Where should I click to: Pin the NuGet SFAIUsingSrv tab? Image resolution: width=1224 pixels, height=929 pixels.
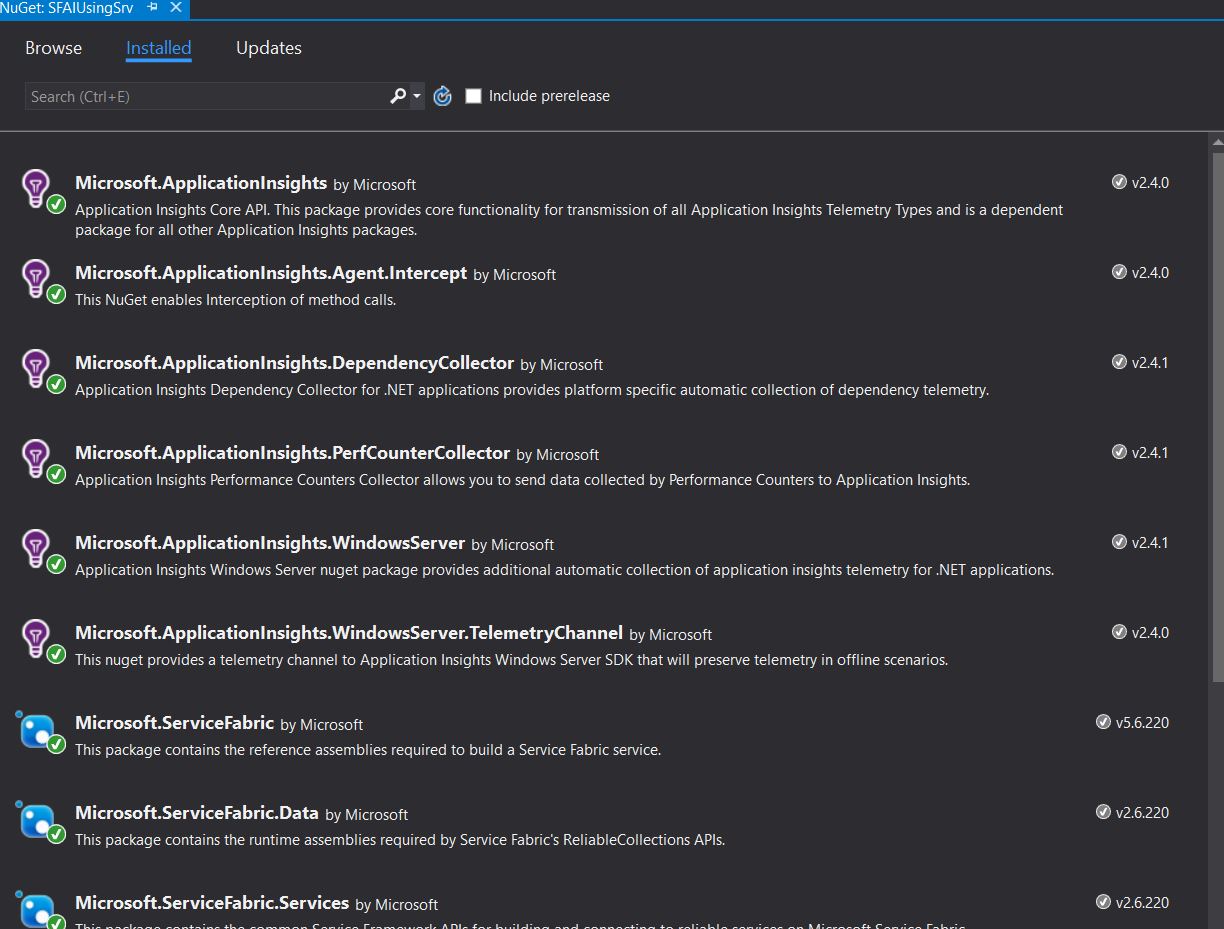pyautogui.click(x=153, y=7)
